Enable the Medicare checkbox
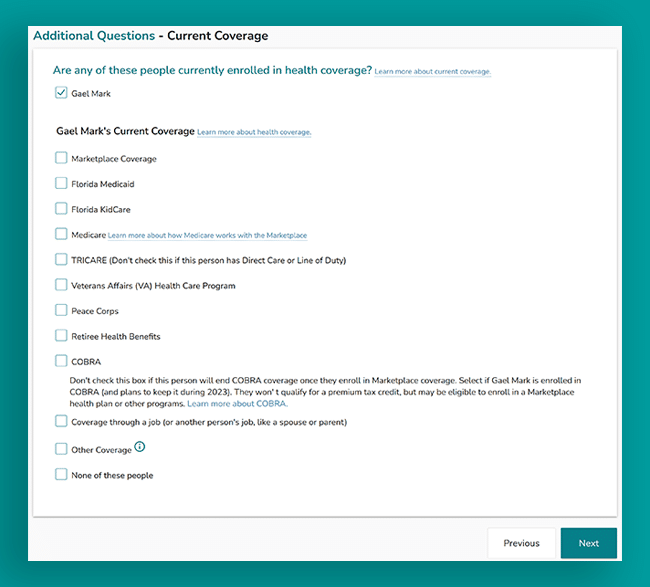Viewport: 650px width, 587px height. point(61,234)
